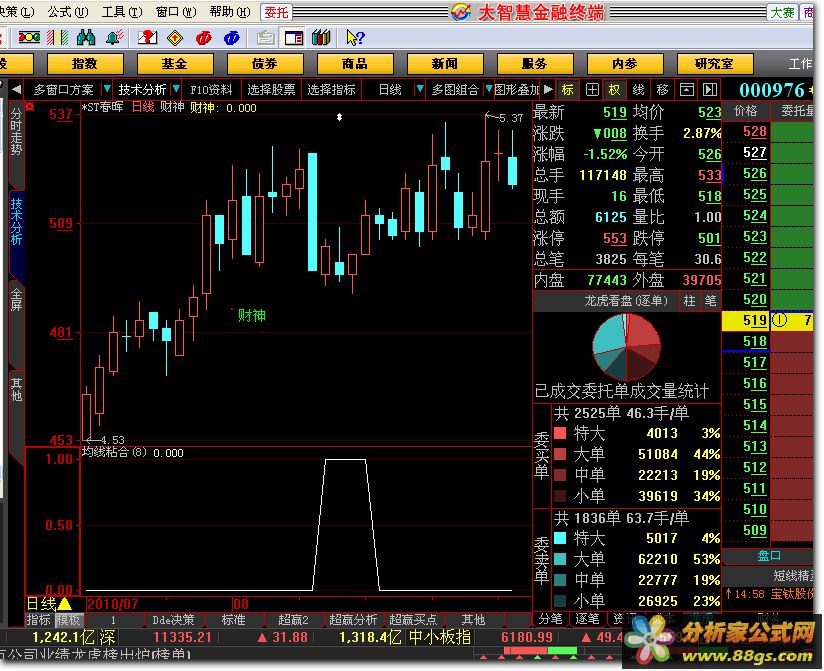824x671 pixels.
Task: Select the 519 price row in order ladder
Action: (x=767, y=321)
